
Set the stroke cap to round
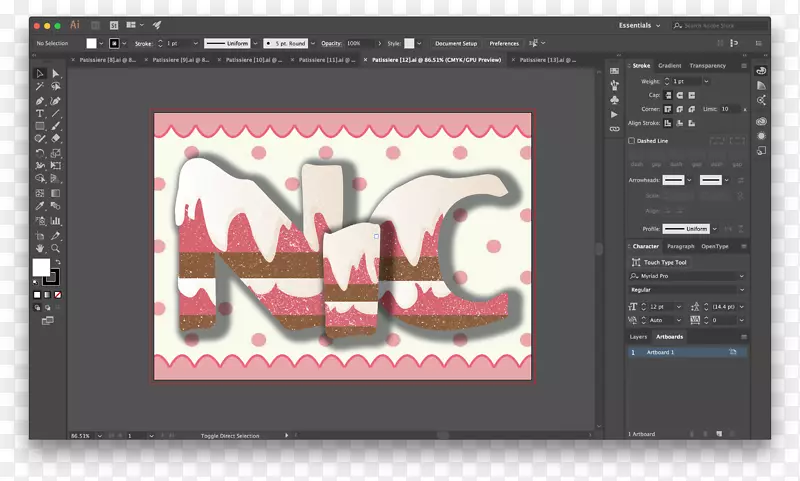pos(679,95)
